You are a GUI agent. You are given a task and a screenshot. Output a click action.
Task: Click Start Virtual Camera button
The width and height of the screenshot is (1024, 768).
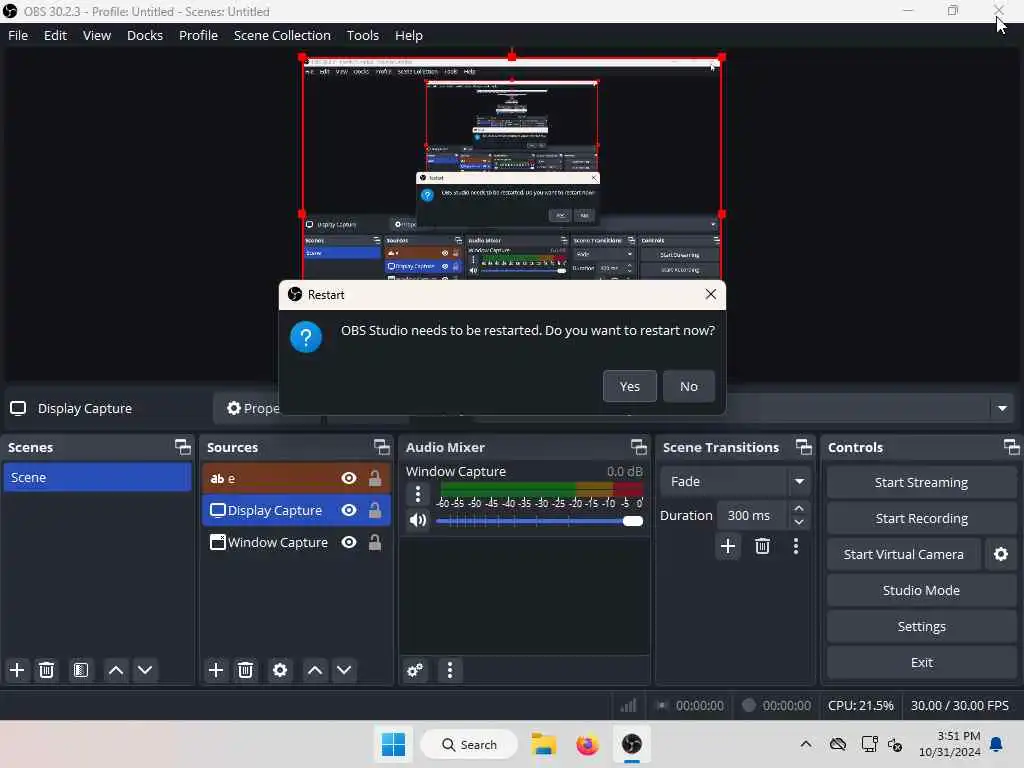pyautogui.click(x=903, y=554)
